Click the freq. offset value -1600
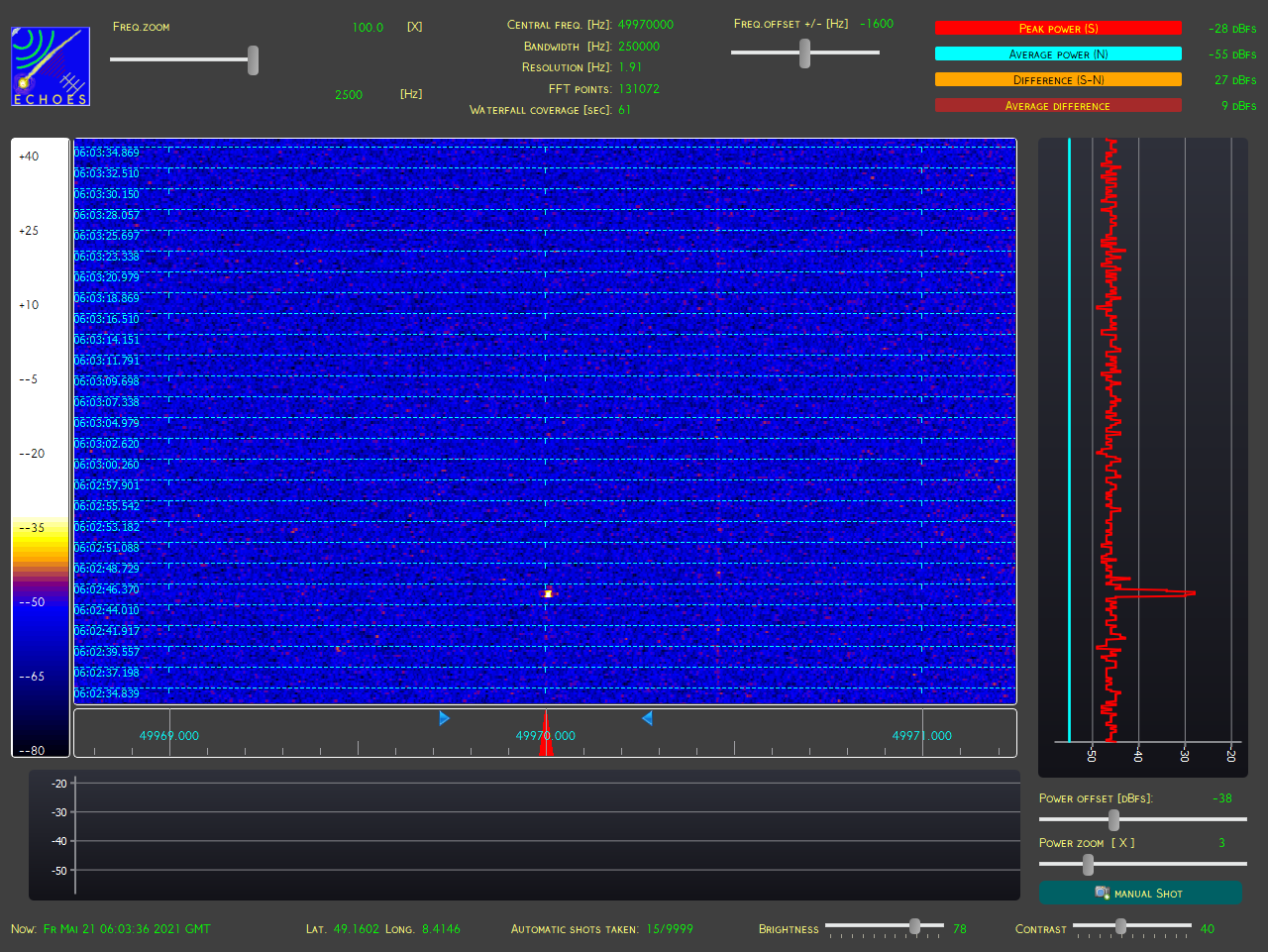 coord(877,24)
